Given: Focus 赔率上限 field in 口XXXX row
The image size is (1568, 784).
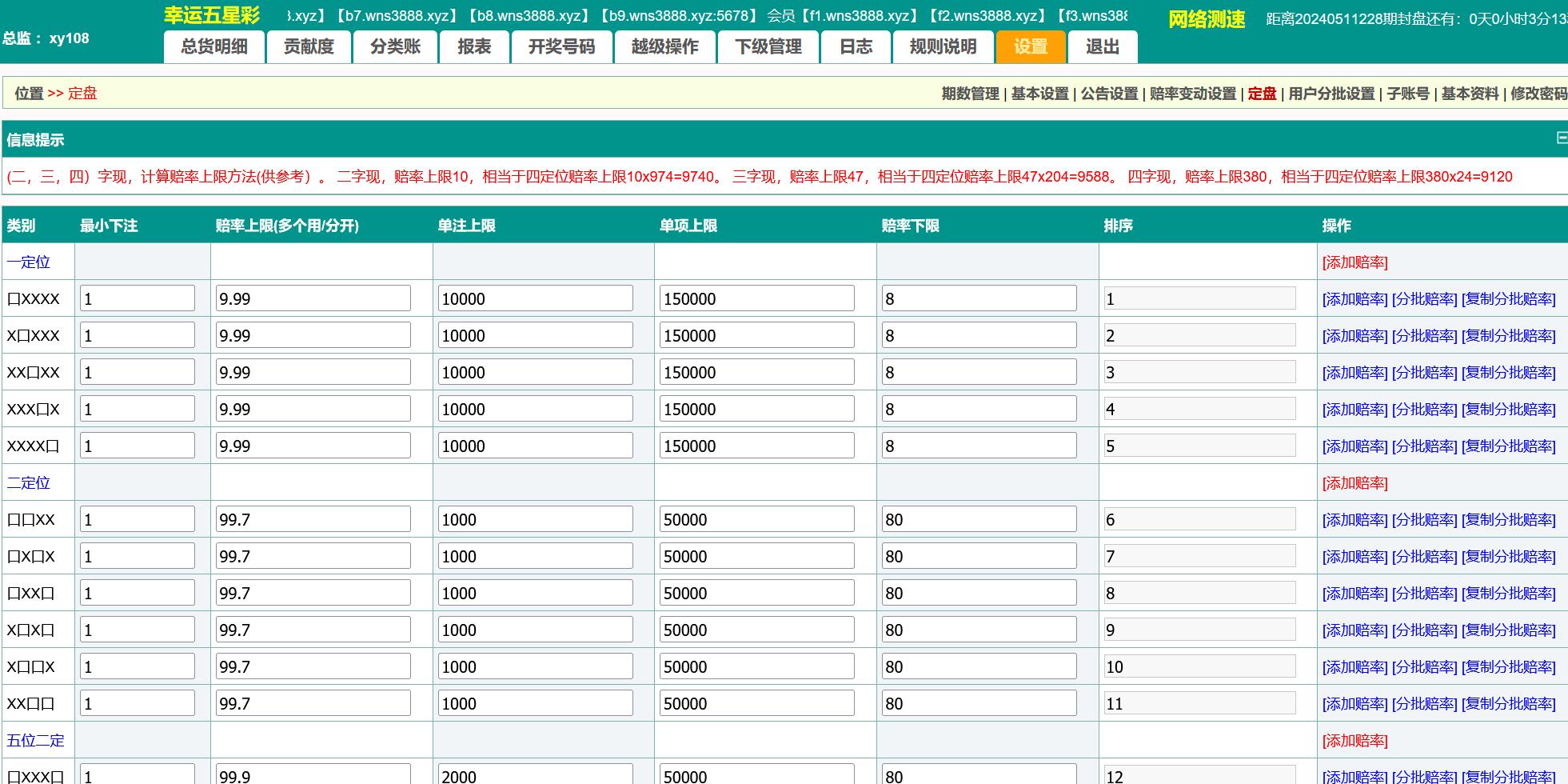Looking at the screenshot, I should click(313, 299).
